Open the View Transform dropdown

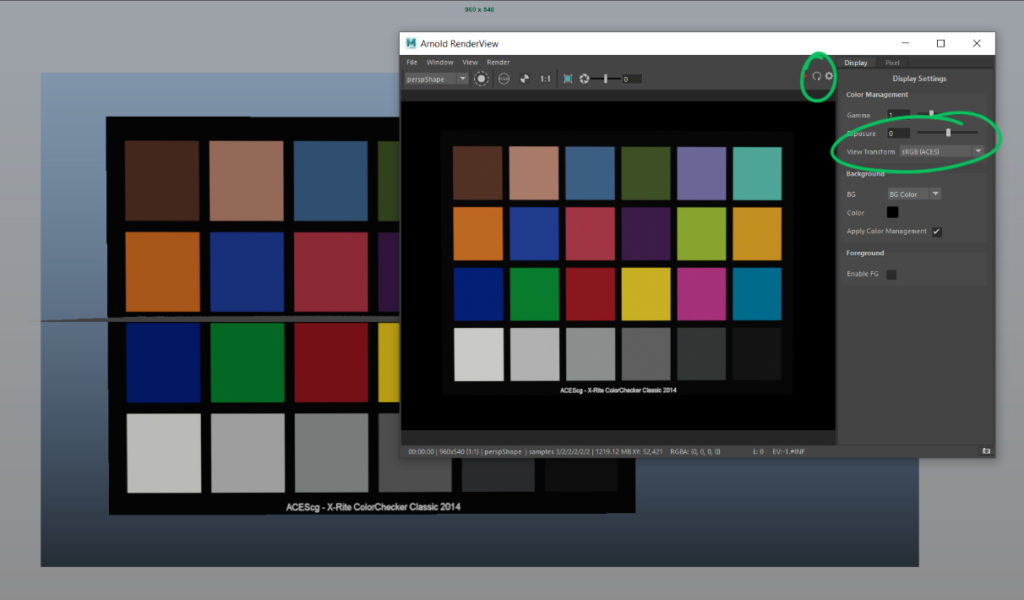pos(941,151)
